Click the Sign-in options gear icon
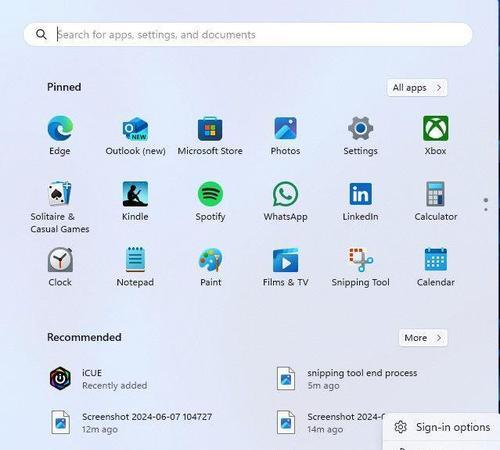Image resolution: width=500 pixels, height=450 pixels. 400,427
